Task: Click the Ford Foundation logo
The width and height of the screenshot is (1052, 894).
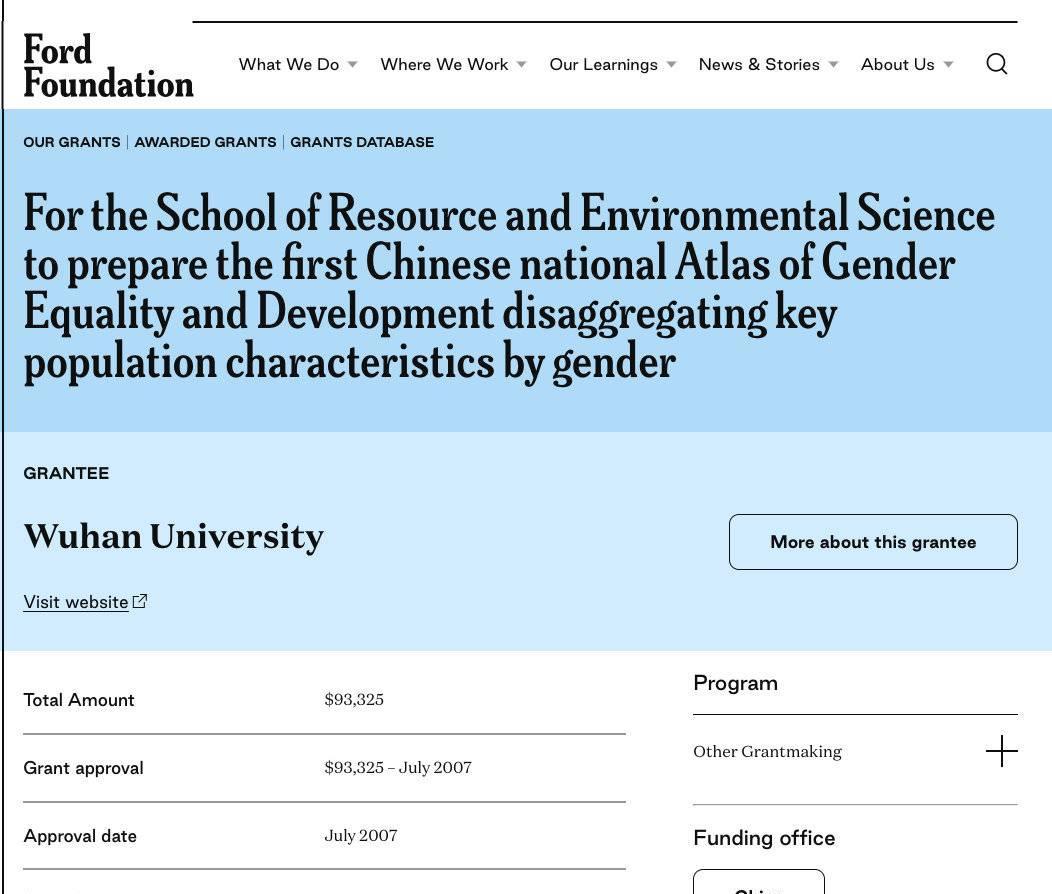Action: tap(108, 66)
